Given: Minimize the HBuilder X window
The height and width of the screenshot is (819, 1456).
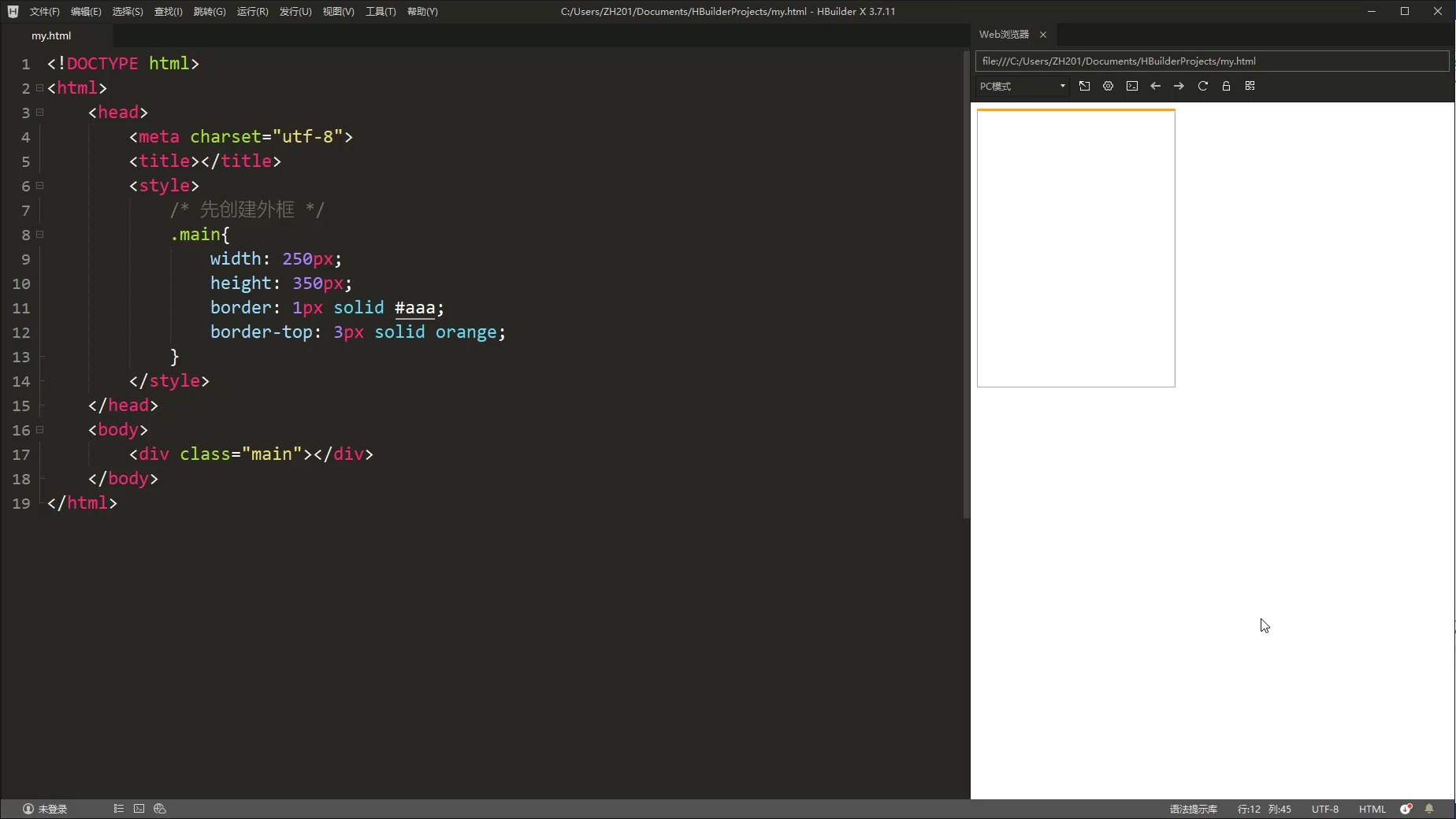Looking at the screenshot, I should pos(1372,11).
